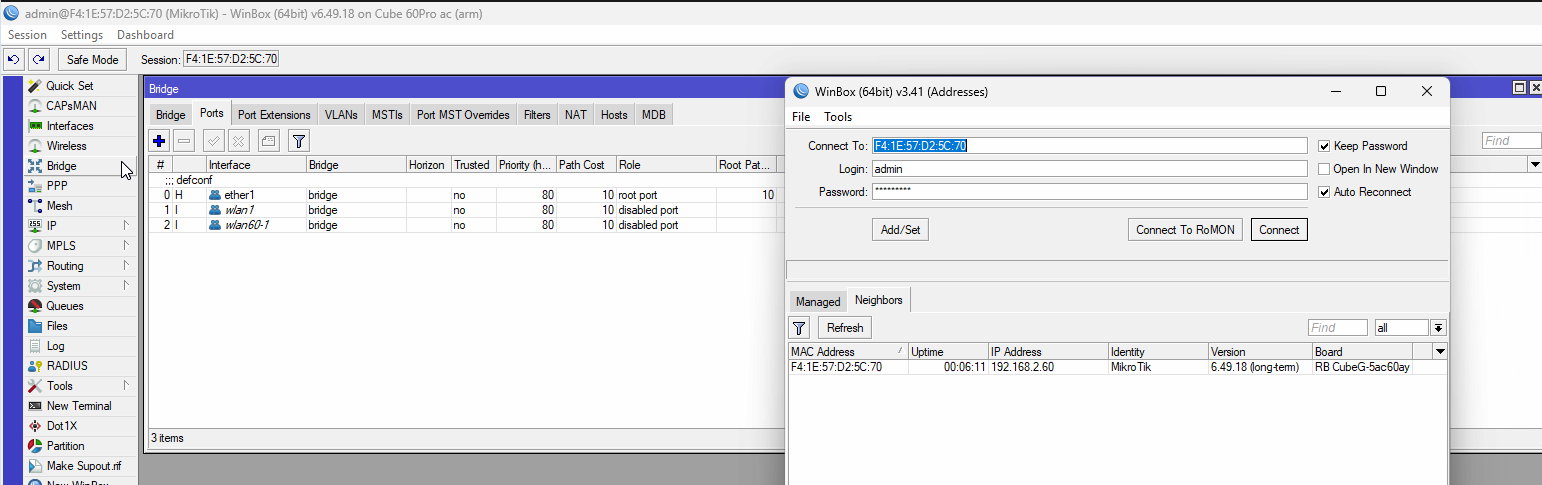
Task: Click the Redo arrow in main toolbar
Action: pyautogui.click(x=38, y=59)
